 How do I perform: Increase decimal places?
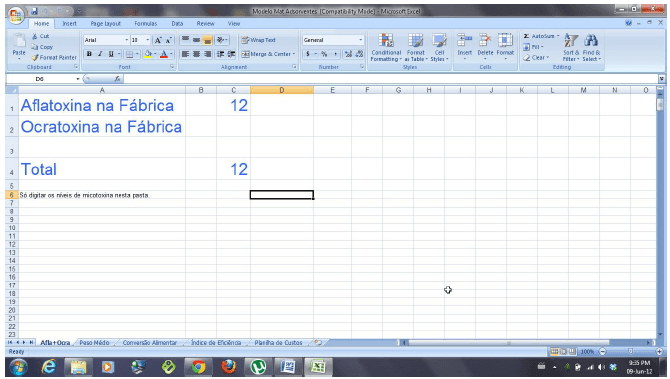pos(348,54)
